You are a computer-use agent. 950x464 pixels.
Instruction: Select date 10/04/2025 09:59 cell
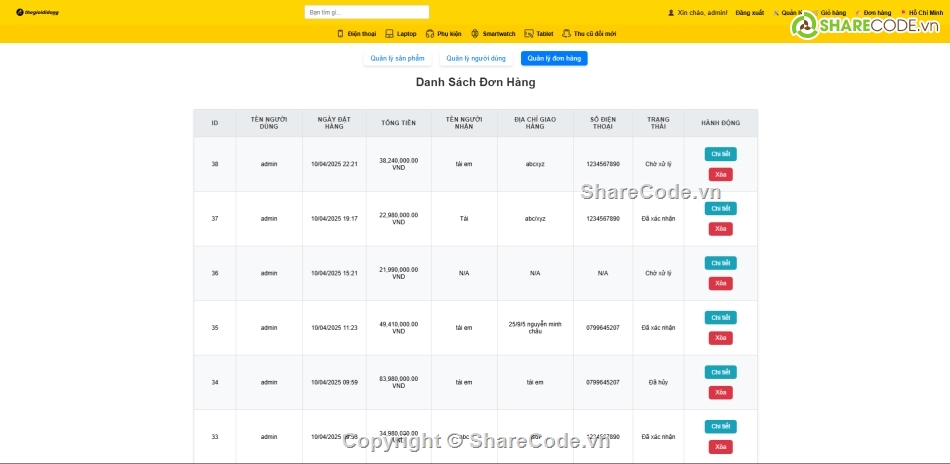(x=334, y=382)
